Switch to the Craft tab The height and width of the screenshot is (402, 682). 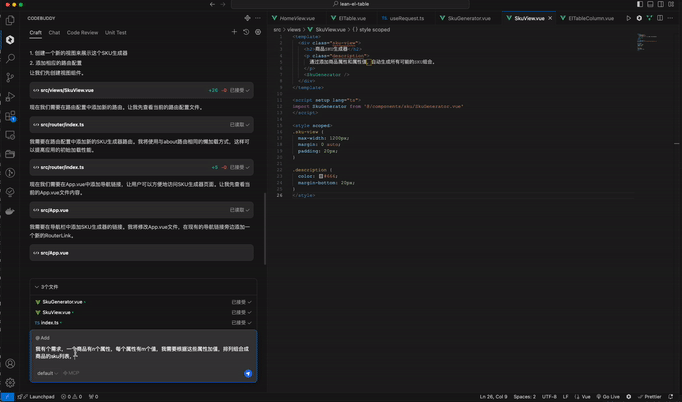click(36, 33)
